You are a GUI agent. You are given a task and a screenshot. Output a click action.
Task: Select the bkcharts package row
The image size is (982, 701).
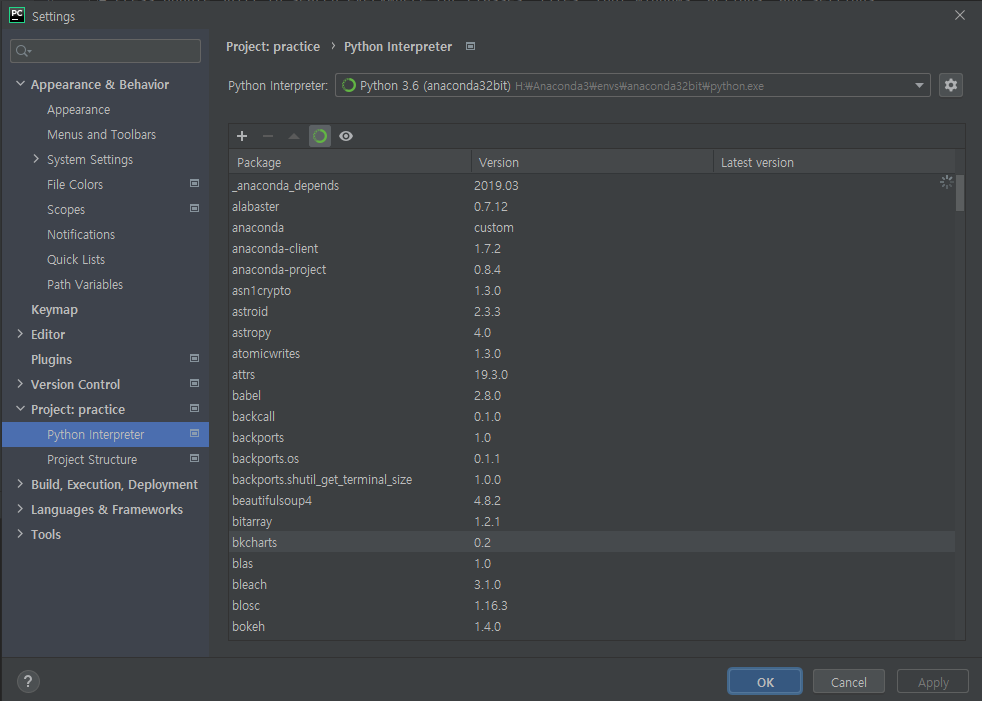592,543
